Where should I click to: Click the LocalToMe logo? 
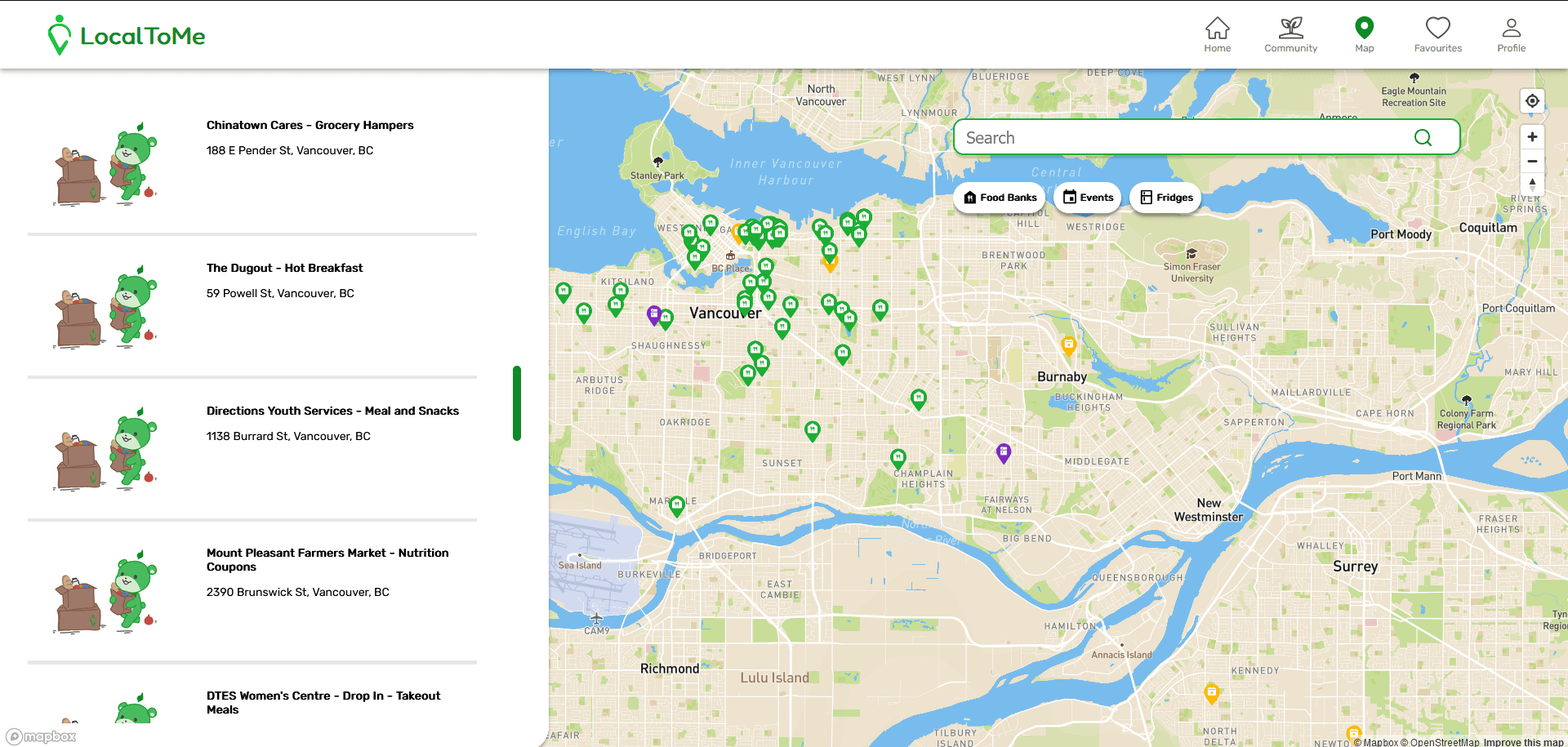127,35
